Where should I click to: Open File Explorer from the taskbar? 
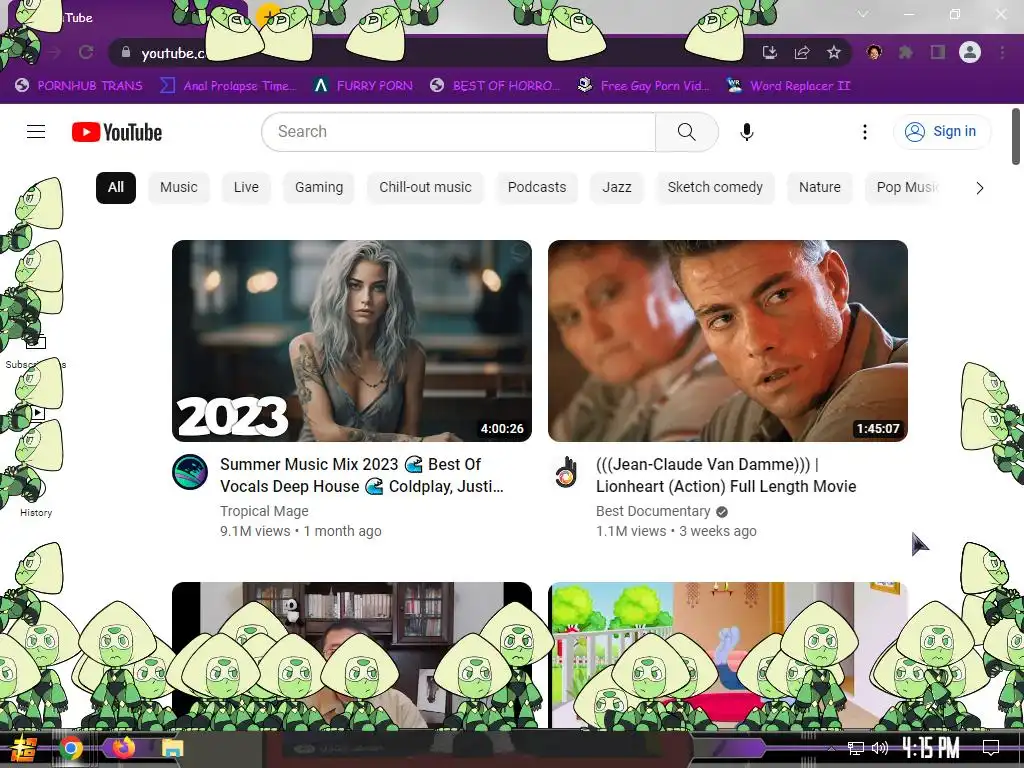(172, 748)
